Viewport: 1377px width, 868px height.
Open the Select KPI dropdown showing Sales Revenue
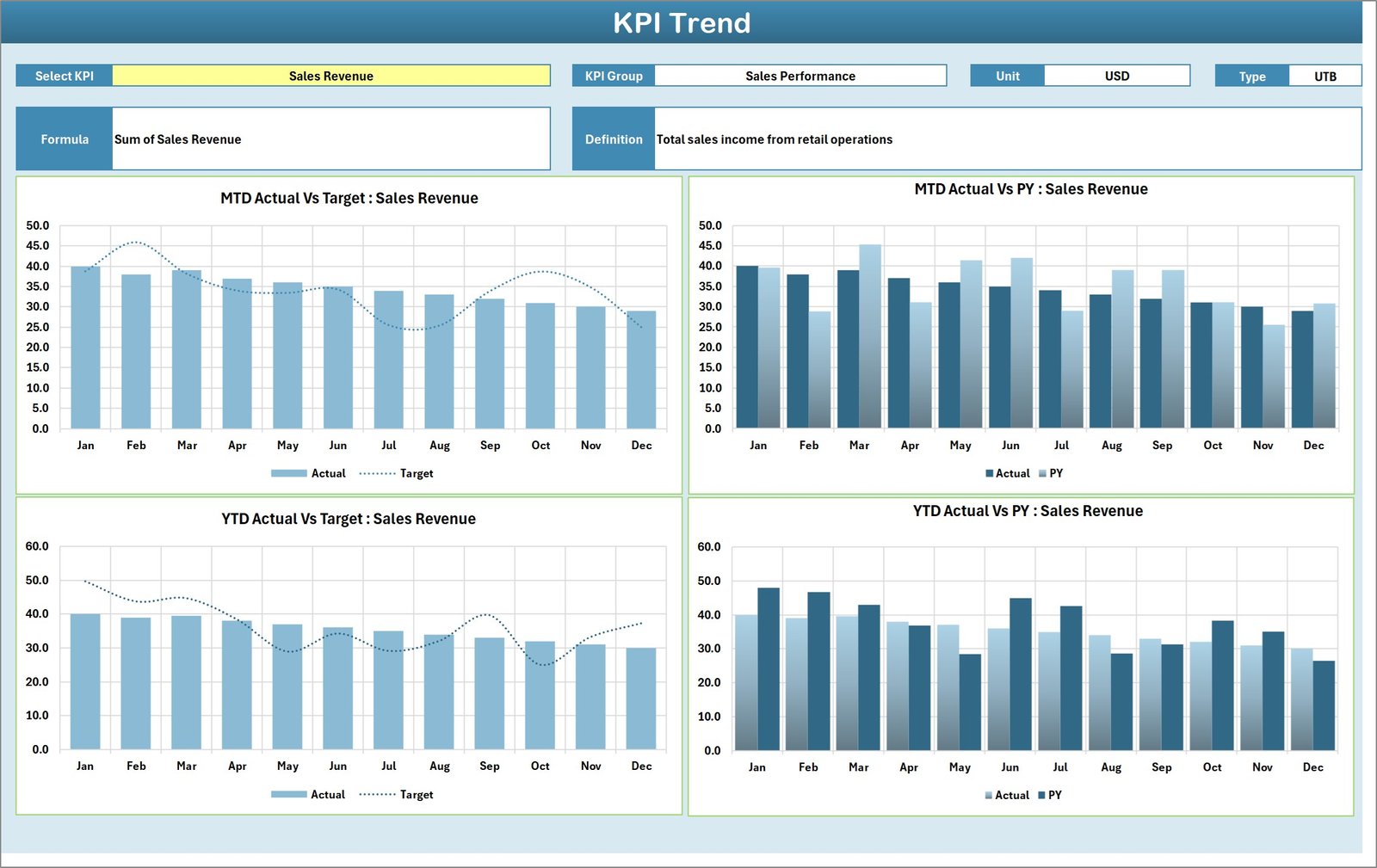coord(331,76)
